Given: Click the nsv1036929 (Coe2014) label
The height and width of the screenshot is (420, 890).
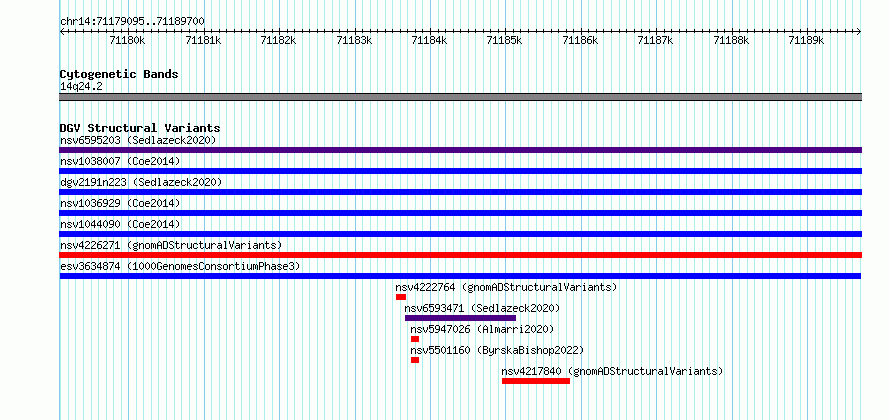Looking at the screenshot, I should pyautogui.click(x=120, y=203).
